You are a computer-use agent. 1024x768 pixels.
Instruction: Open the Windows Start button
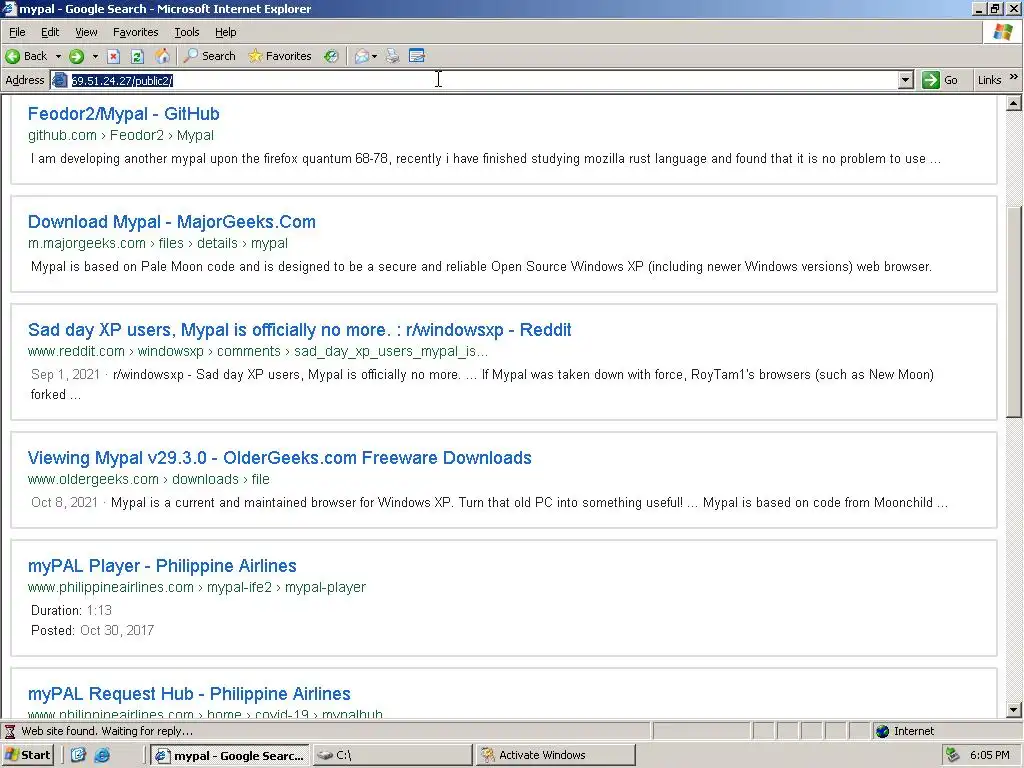click(x=27, y=755)
